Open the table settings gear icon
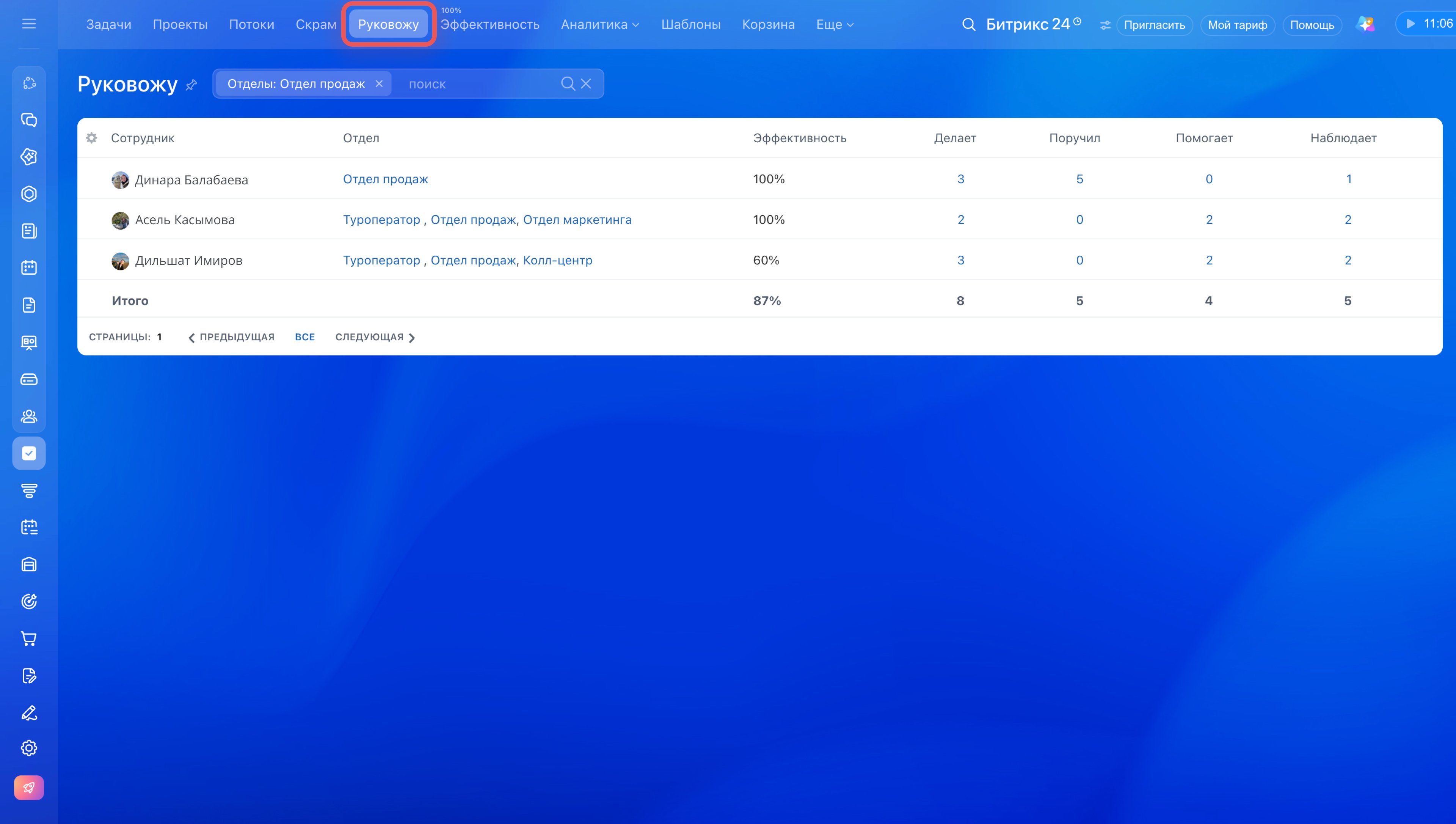Image resolution: width=1456 pixels, height=824 pixels. click(92, 137)
